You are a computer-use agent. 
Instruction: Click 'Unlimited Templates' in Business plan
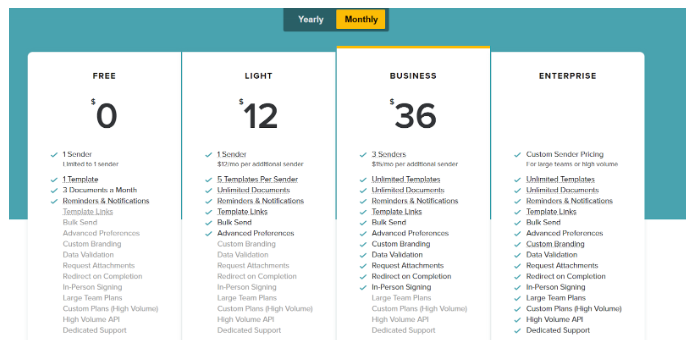pyautogui.click(x=406, y=179)
